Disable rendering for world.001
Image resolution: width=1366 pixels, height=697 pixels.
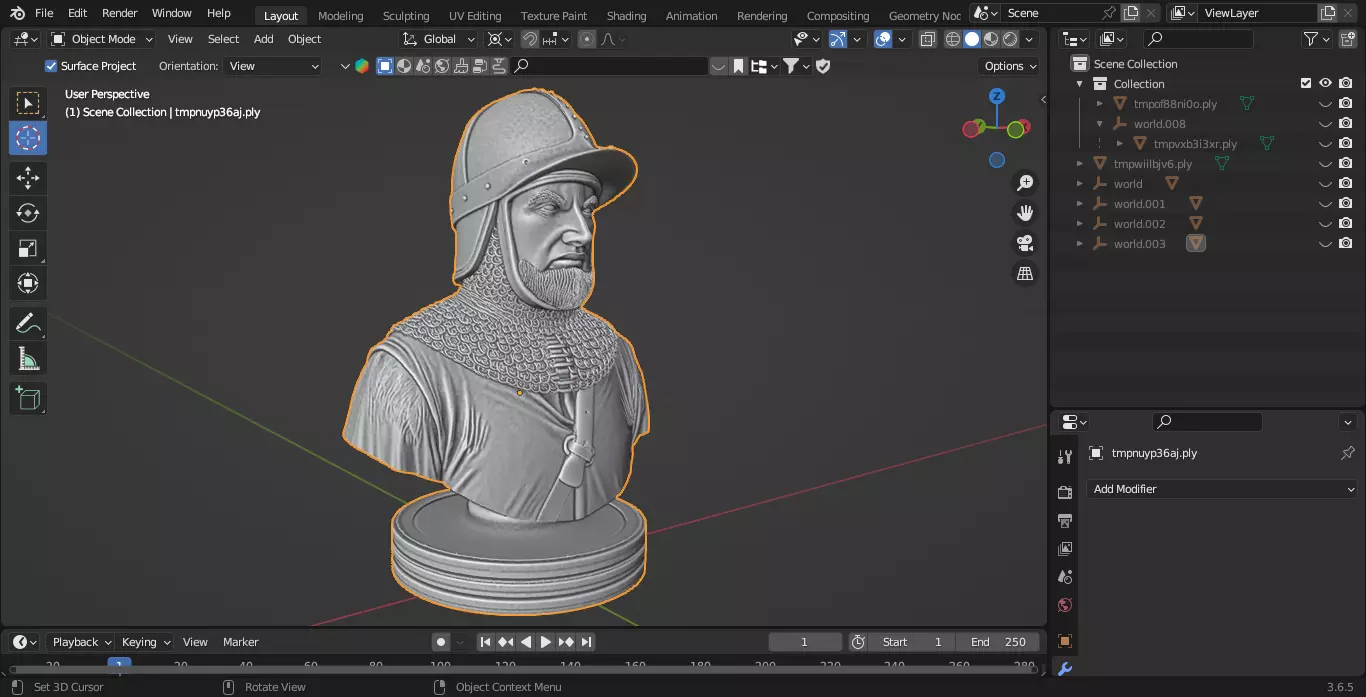(1346, 204)
